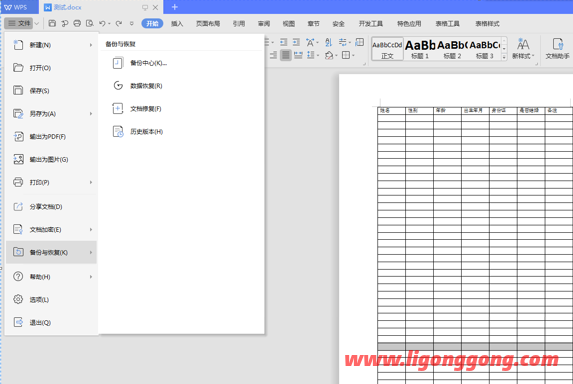Choose 文档修复(F) document repair
This screenshot has width=573, height=384.
[x=145, y=109]
